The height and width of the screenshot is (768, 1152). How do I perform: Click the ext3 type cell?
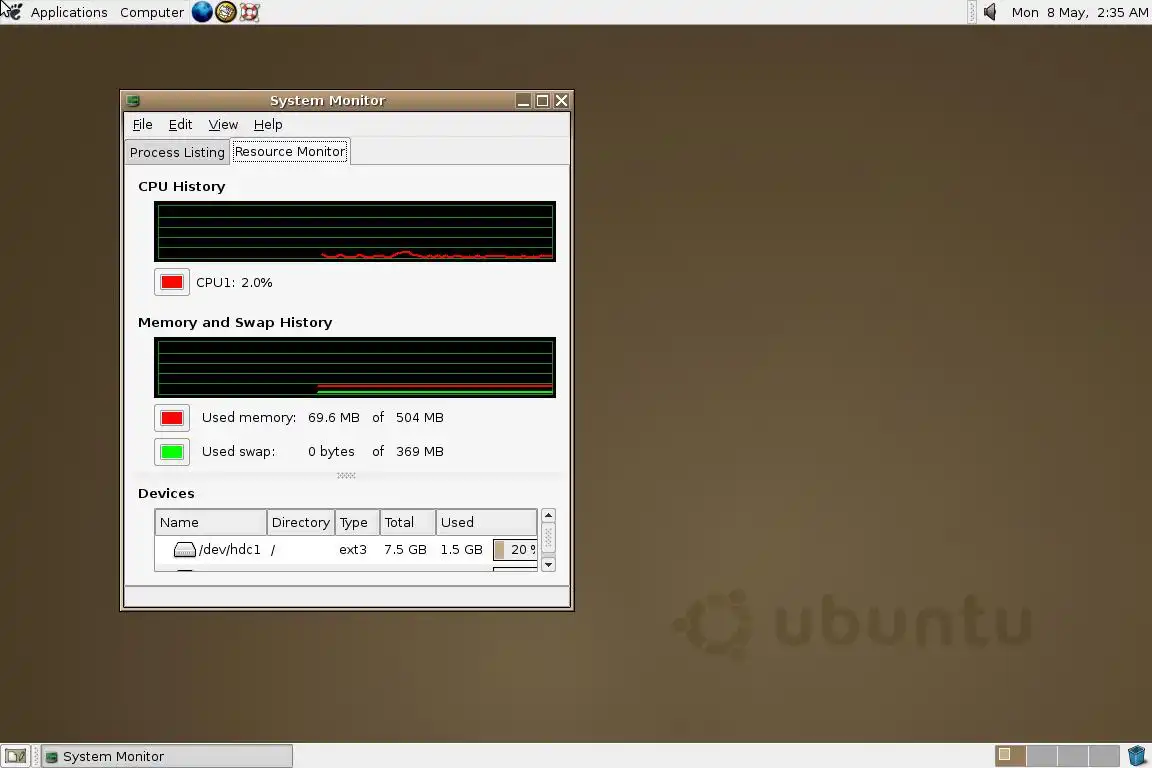point(353,549)
